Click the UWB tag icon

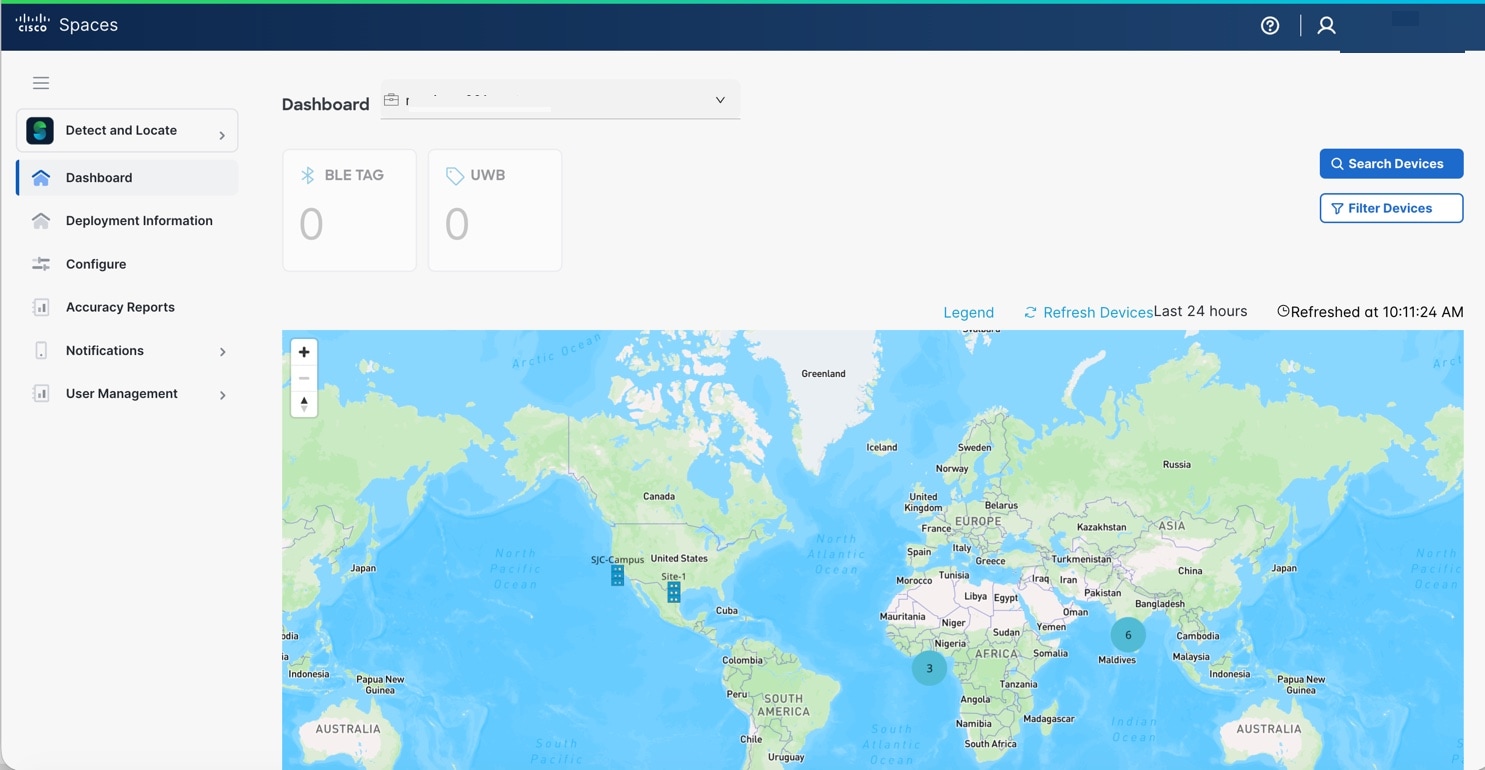pos(454,176)
